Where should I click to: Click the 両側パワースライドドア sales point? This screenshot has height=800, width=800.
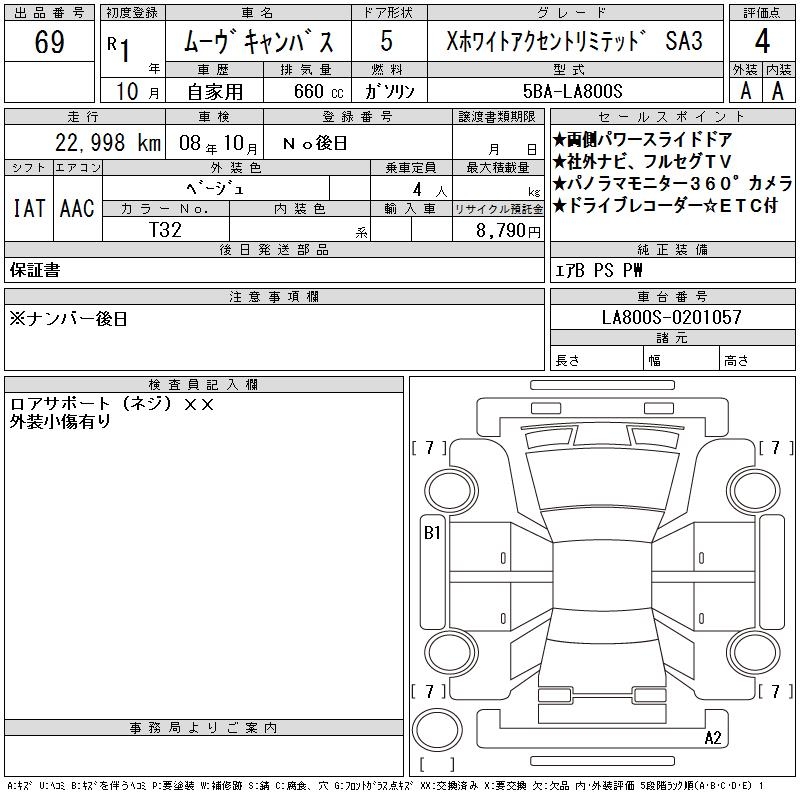(643, 139)
